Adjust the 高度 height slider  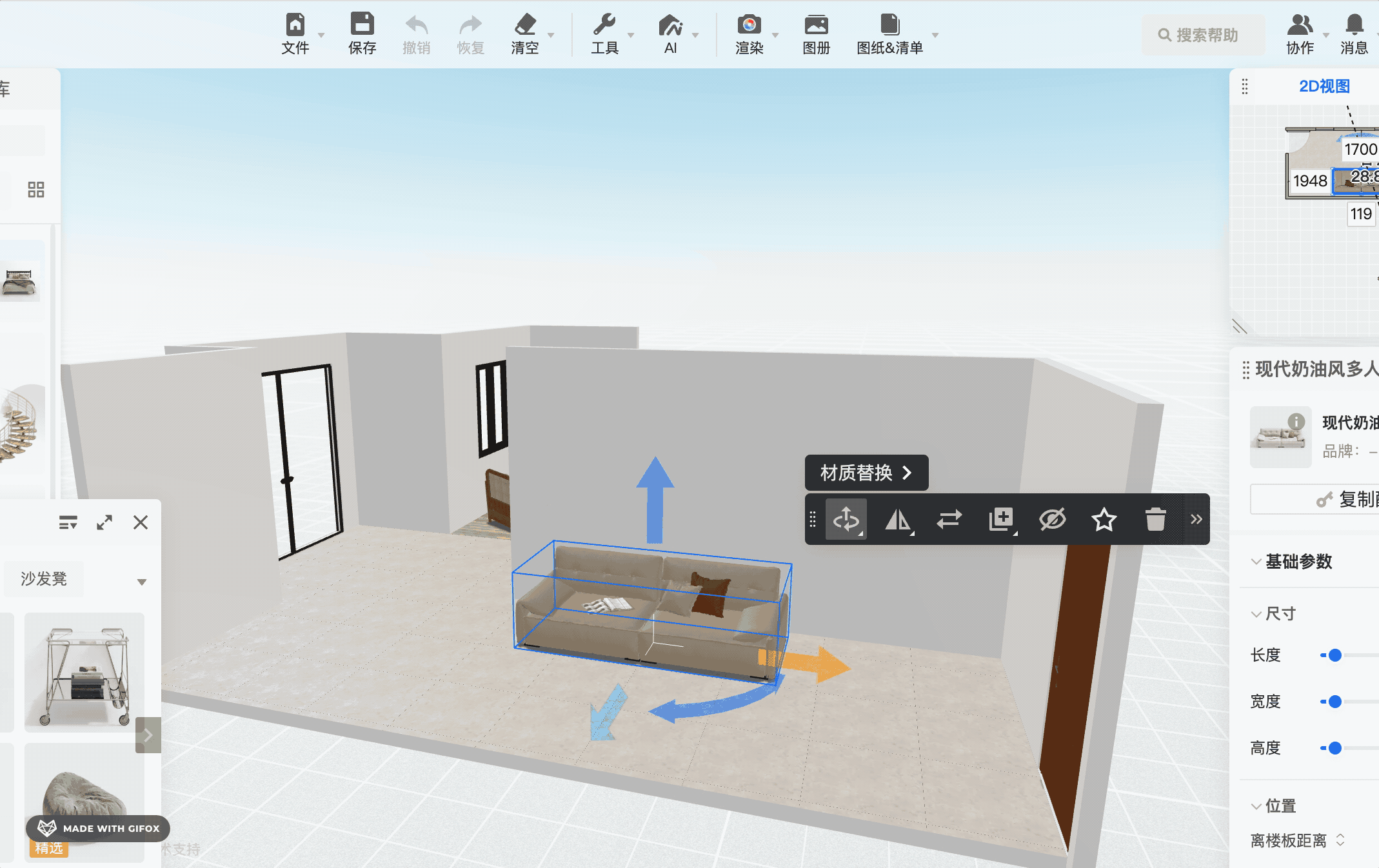1335,748
